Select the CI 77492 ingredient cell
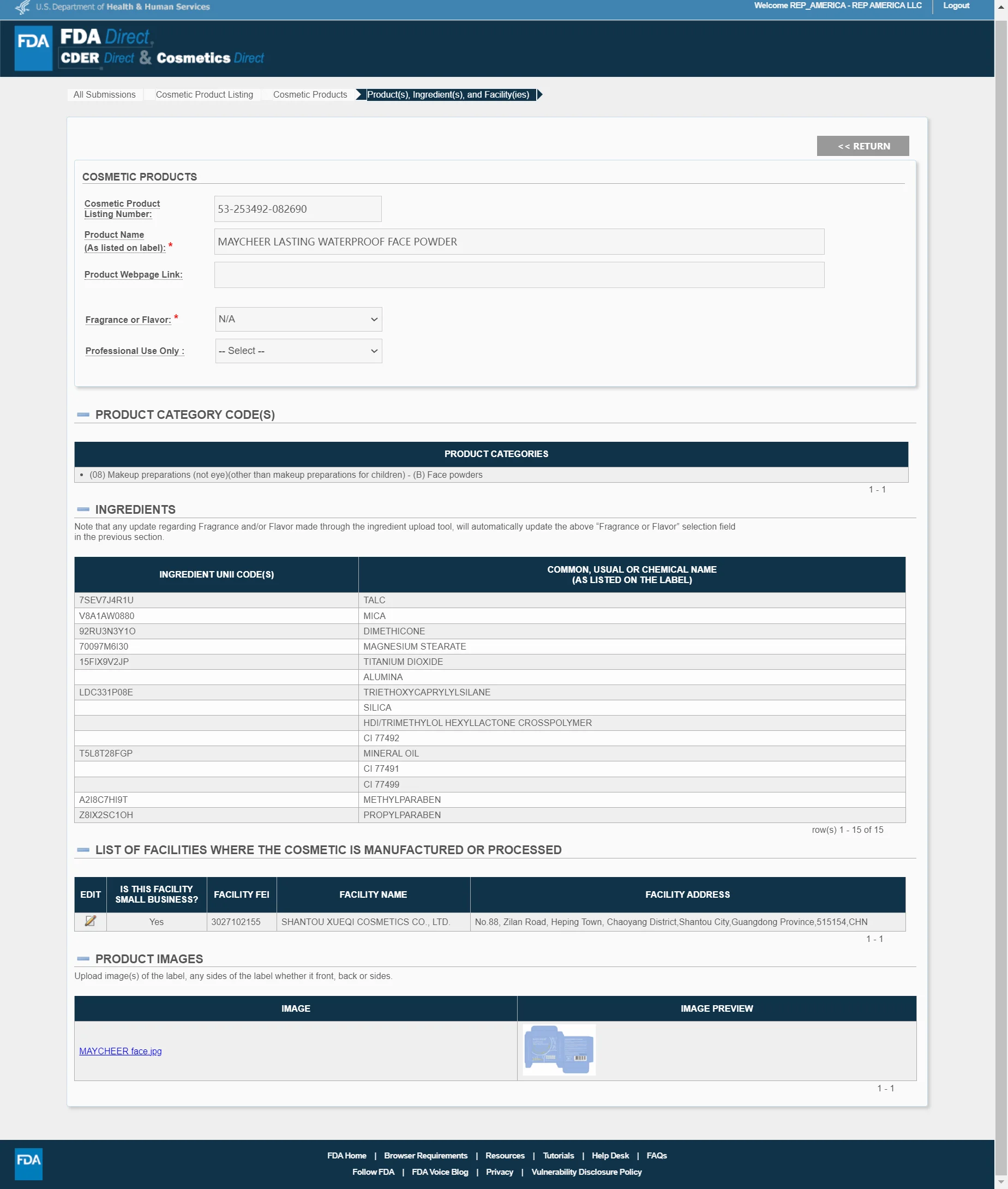Viewport: 1008px width, 1189px height. click(x=632, y=739)
